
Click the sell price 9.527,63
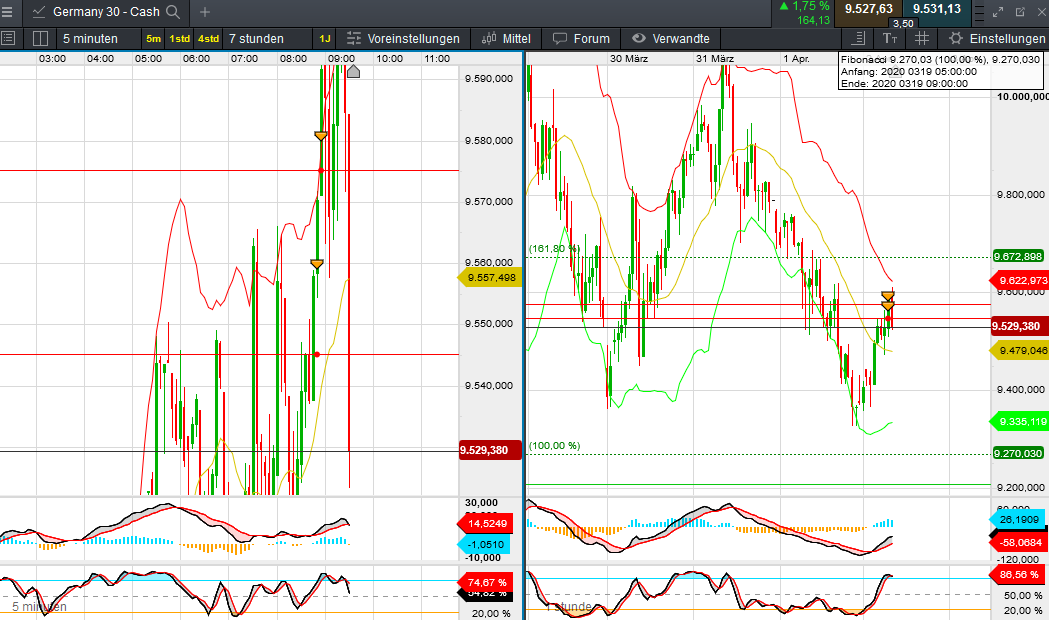pos(868,9)
